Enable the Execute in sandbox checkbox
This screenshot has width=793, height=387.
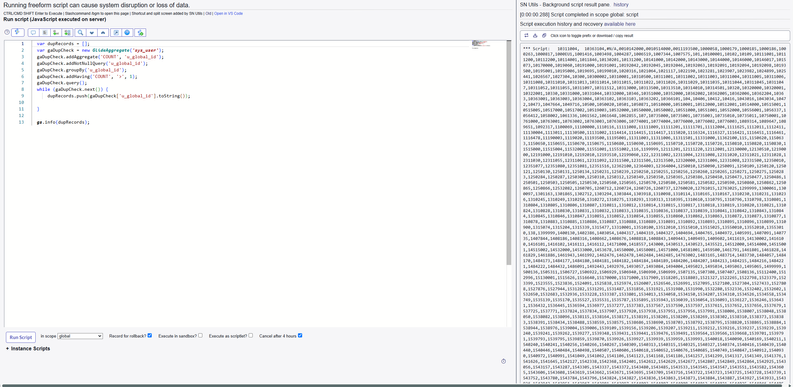pos(200,335)
